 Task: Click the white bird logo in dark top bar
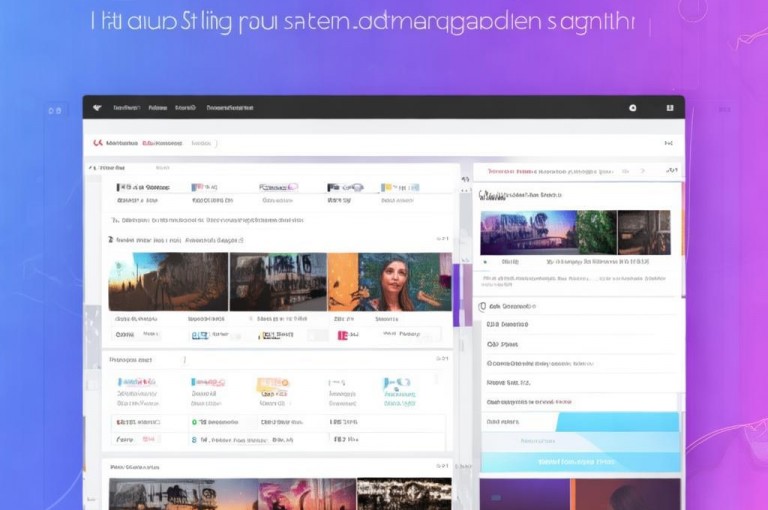[x=97, y=108]
